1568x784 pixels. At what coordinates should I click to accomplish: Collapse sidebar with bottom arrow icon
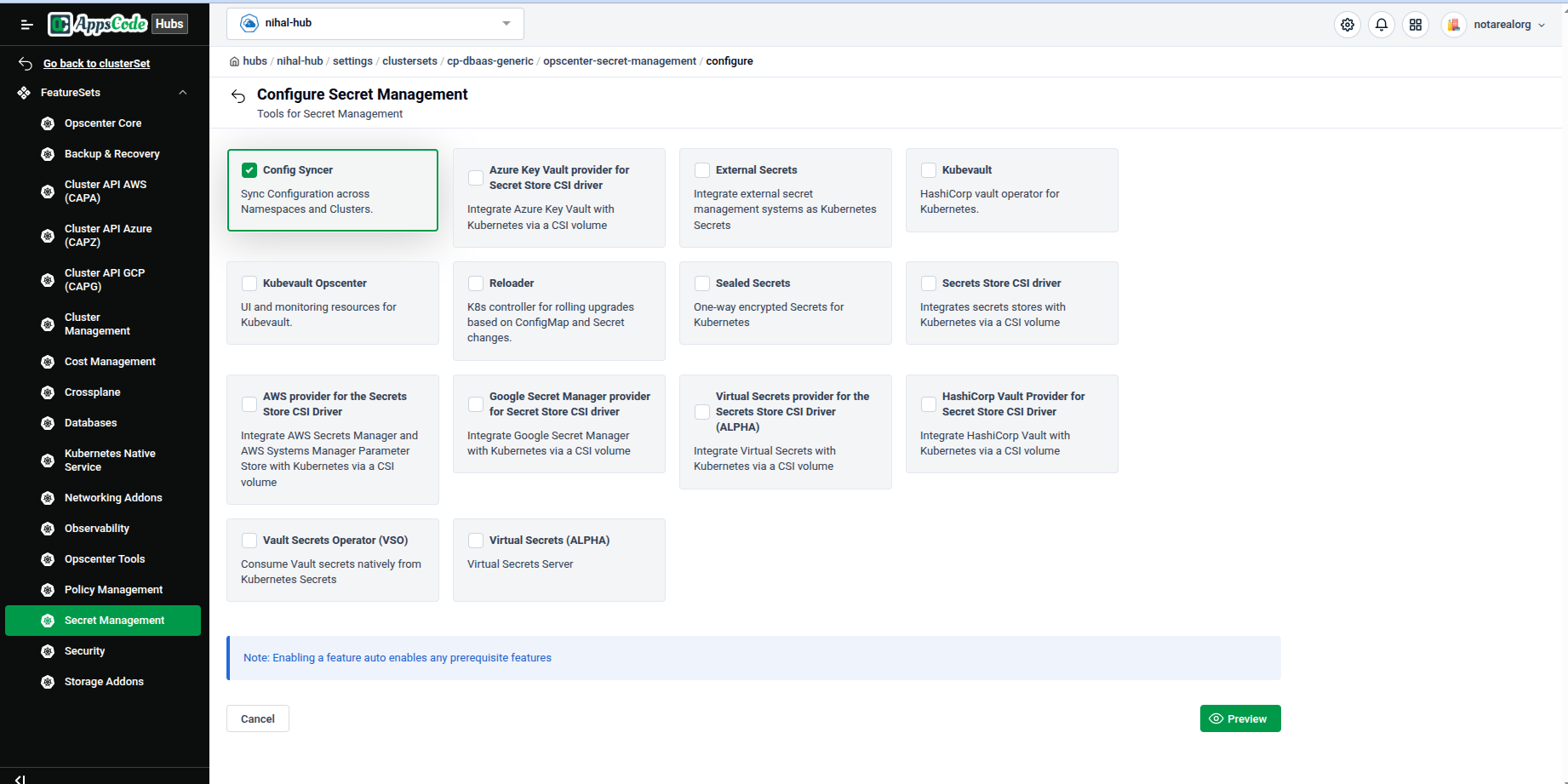[20, 779]
